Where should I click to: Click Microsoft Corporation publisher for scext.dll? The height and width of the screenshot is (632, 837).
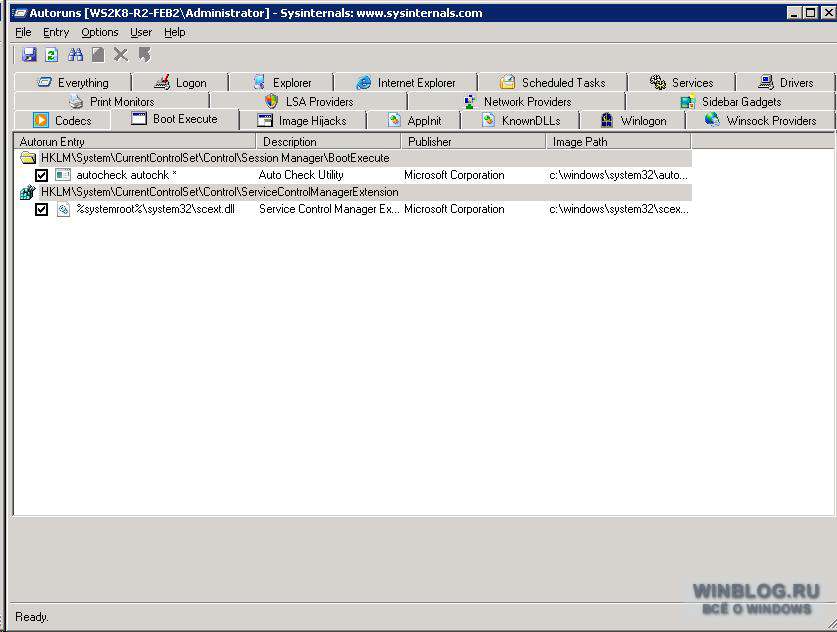(454, 209)
